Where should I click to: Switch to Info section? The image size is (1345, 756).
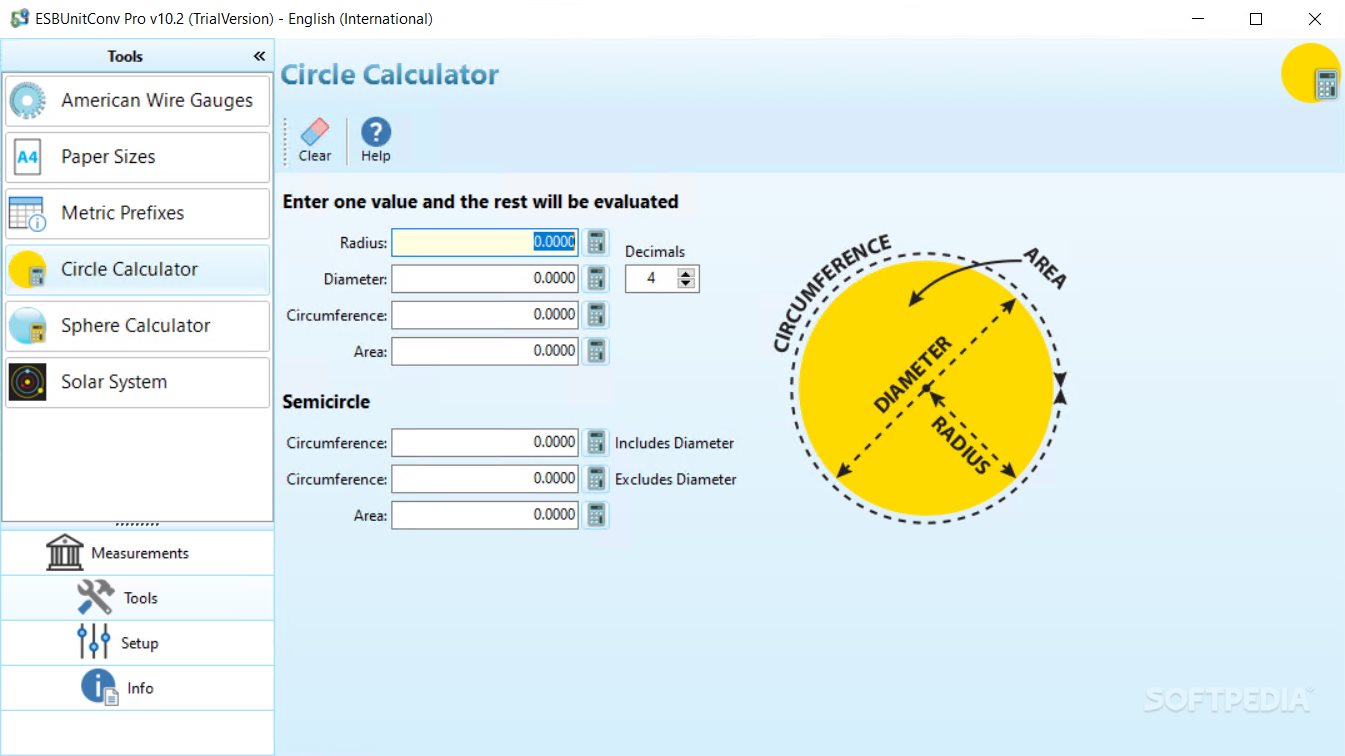point(137,687)
